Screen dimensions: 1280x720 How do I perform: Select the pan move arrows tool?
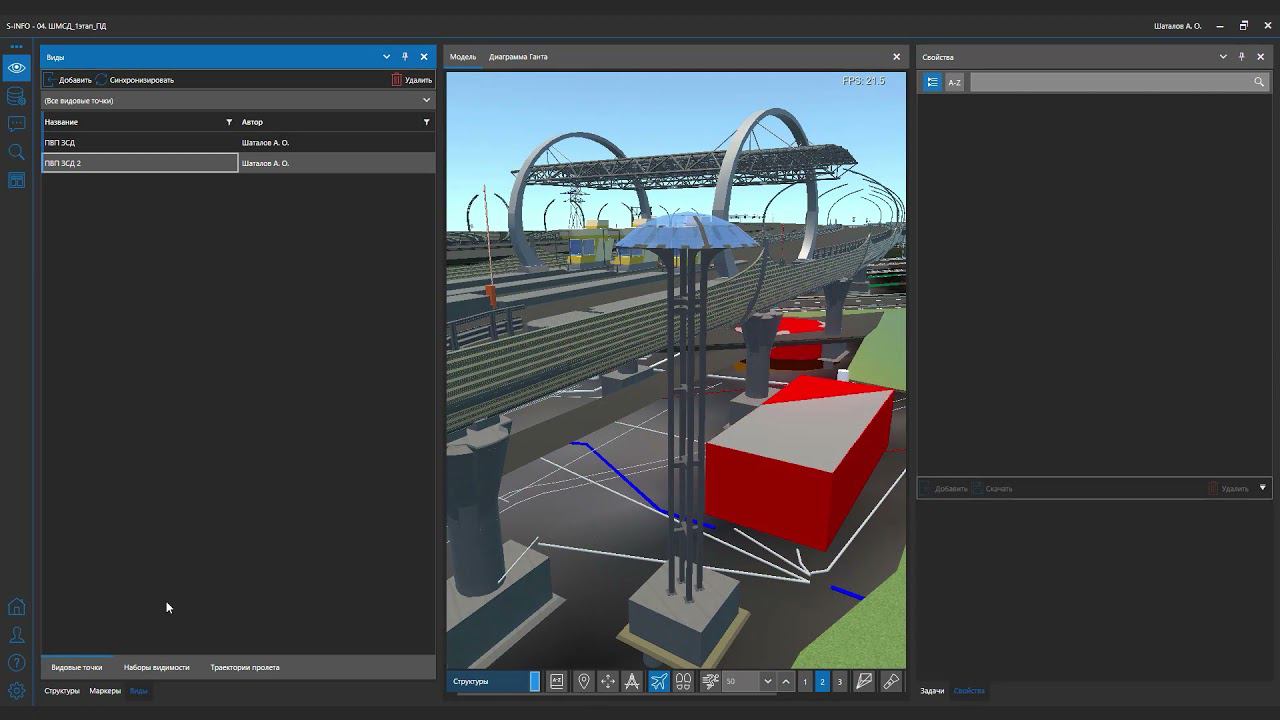pyautogui.click(x=608, y=681)
